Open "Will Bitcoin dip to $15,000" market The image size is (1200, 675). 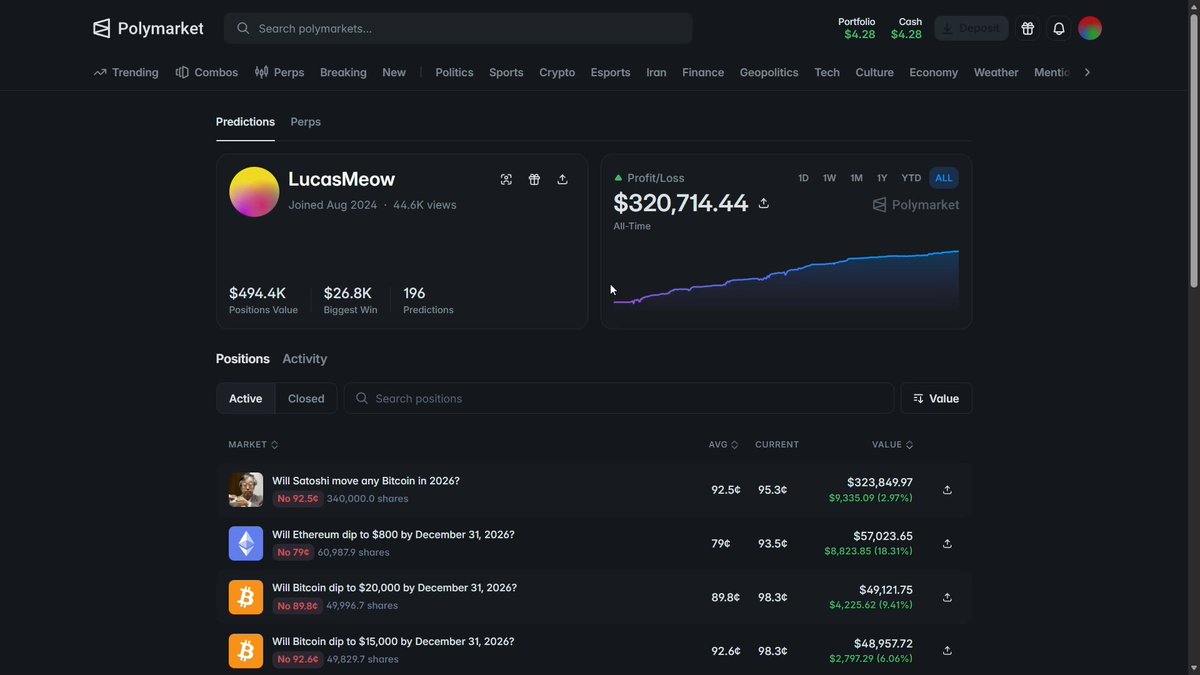(x=393, y=642)
